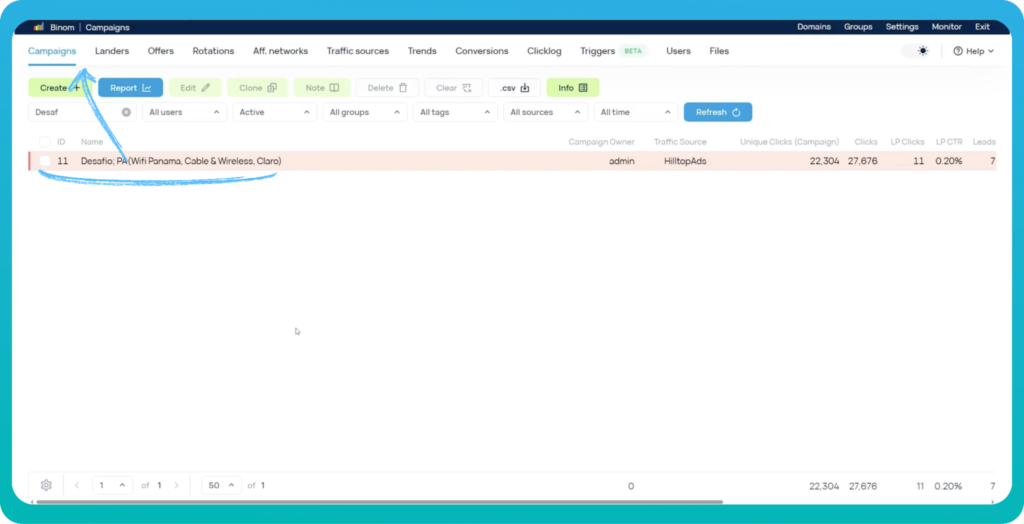Click the Delete button
Image resolution: width=1024 pixels, height=524 pixels.
click(387, 88)
